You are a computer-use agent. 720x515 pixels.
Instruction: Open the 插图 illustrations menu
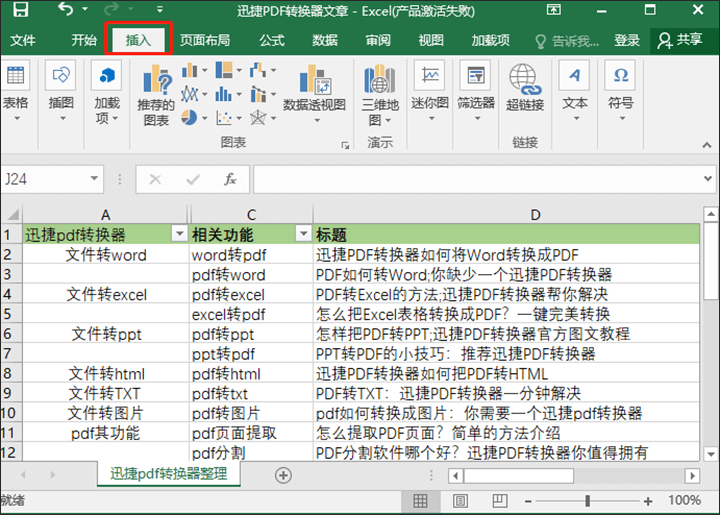(61, 92)
